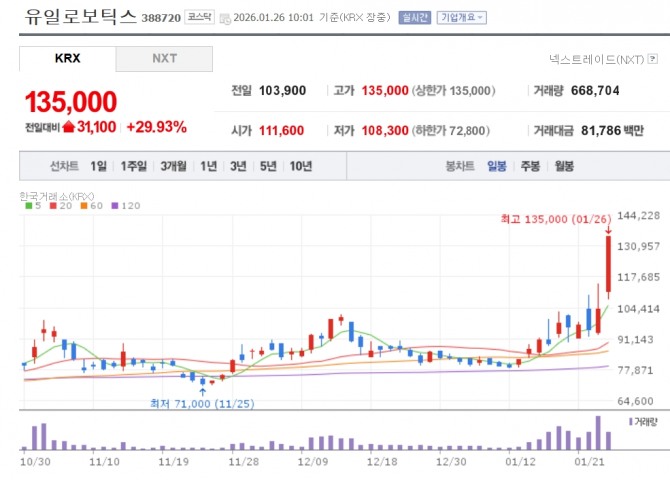Switch to the NXT tab

point(164,59)
